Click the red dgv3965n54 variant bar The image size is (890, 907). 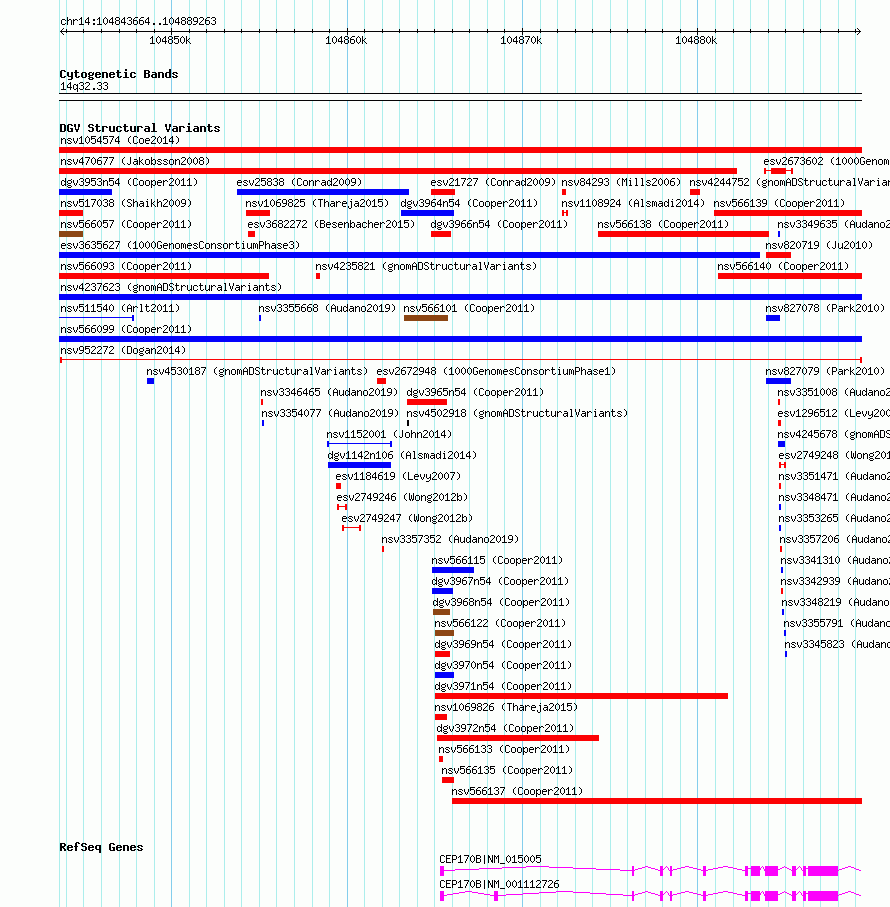click(427, 402)
